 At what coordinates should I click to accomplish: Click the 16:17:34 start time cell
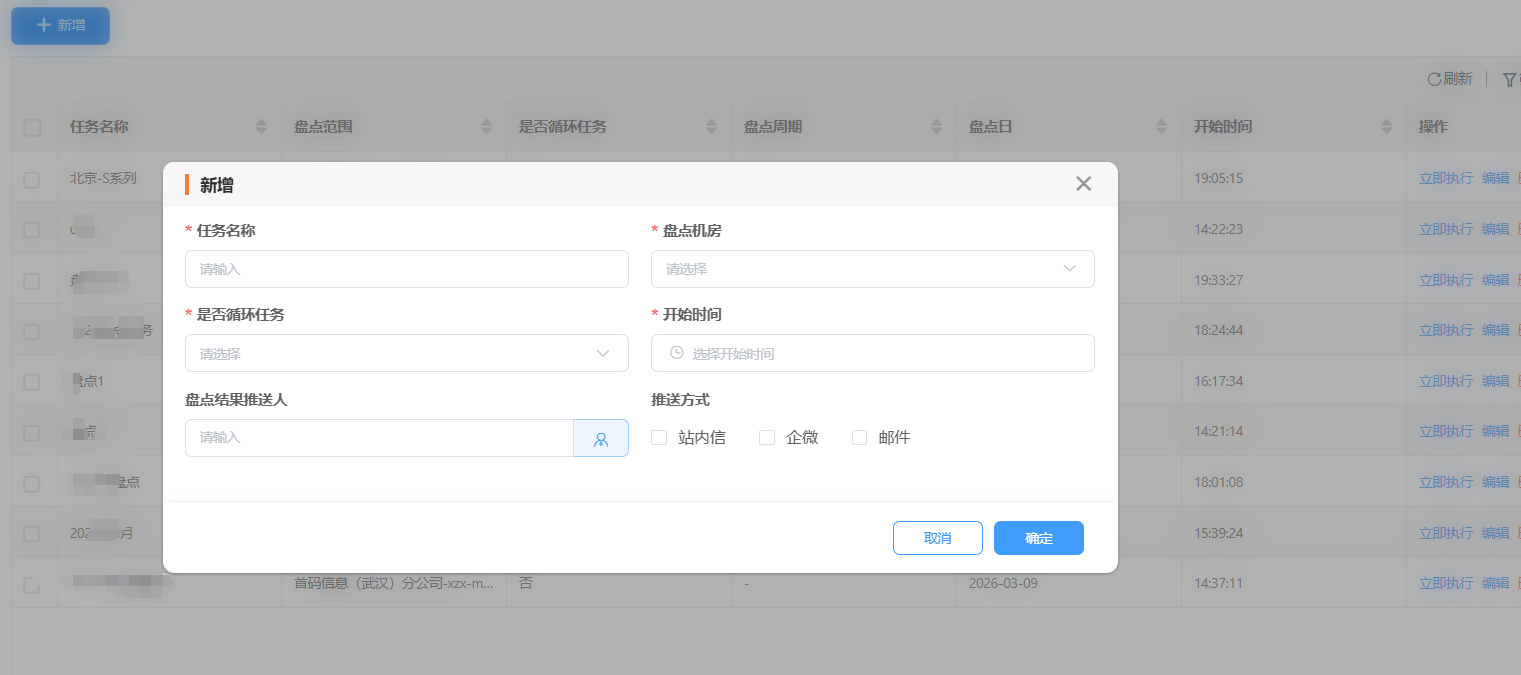(x=1218, y=381)
